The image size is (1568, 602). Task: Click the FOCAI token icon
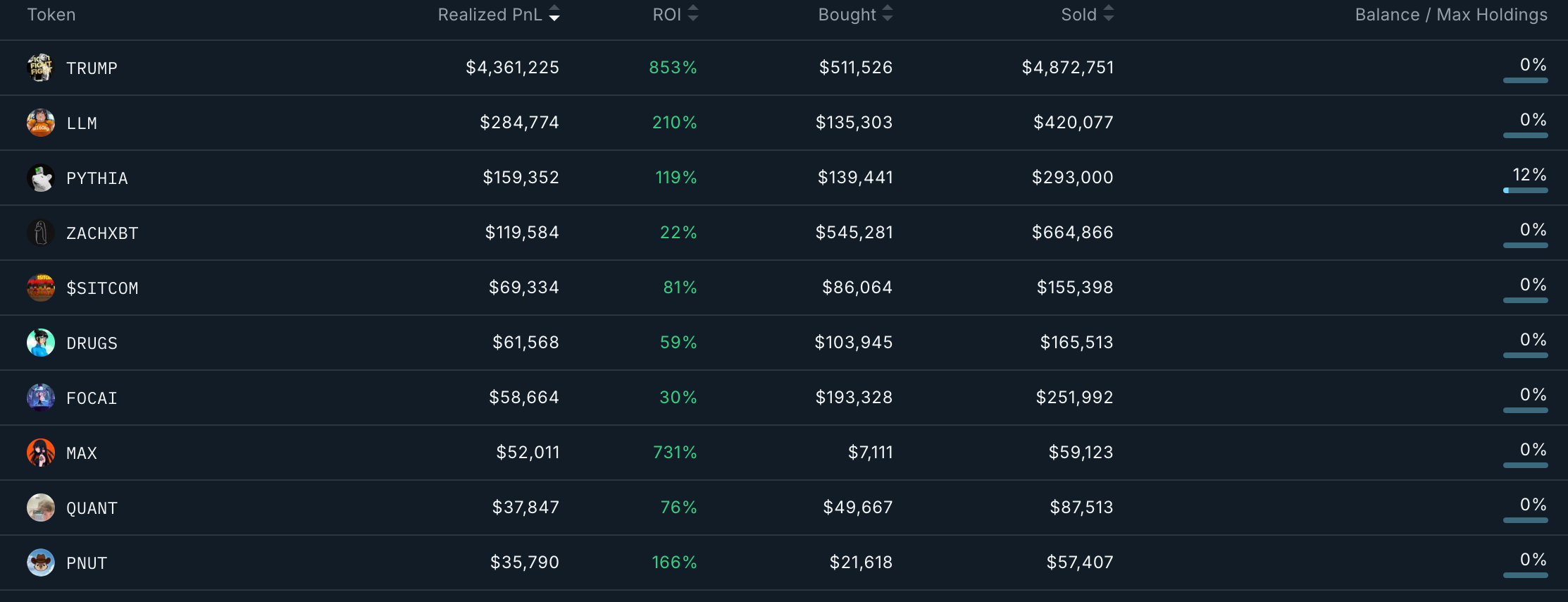click(x=40, y=398)
